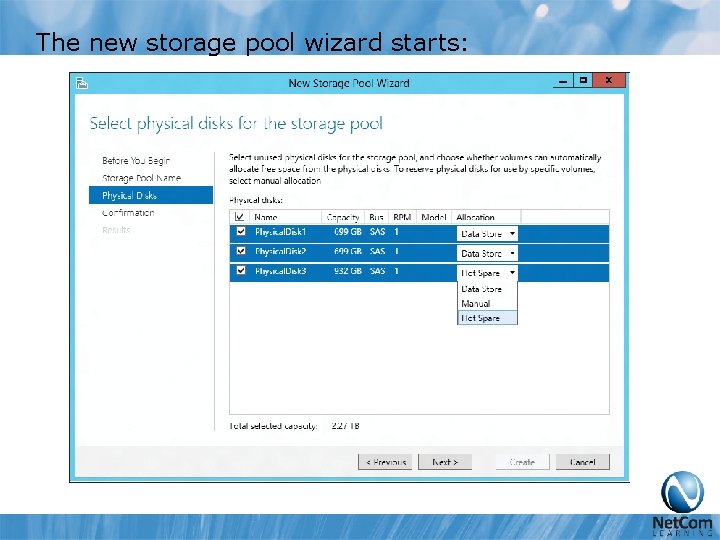The width and height of the screenshot is (720, 540).
Task: Go to the Before You Begin step
Action: 136,161
